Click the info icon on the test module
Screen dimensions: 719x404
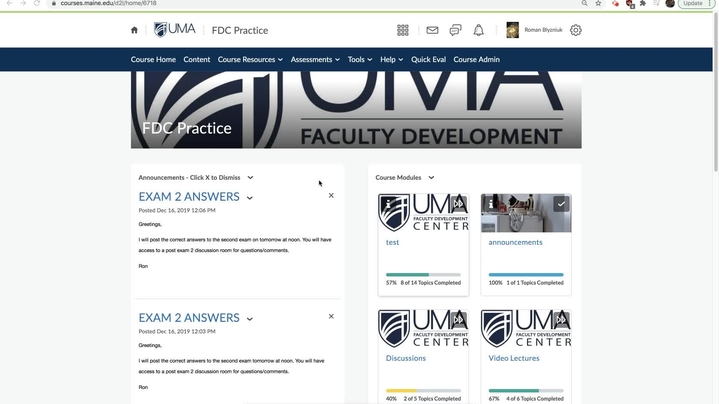(x=388, y=204)
